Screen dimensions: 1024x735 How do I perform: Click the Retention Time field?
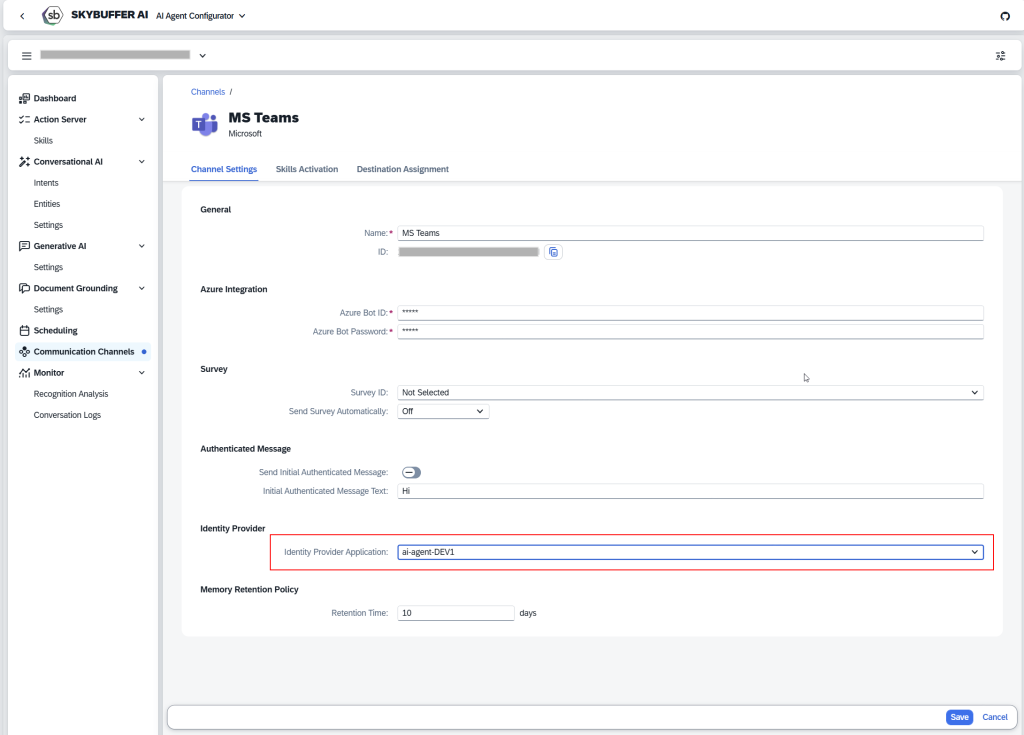456,613
